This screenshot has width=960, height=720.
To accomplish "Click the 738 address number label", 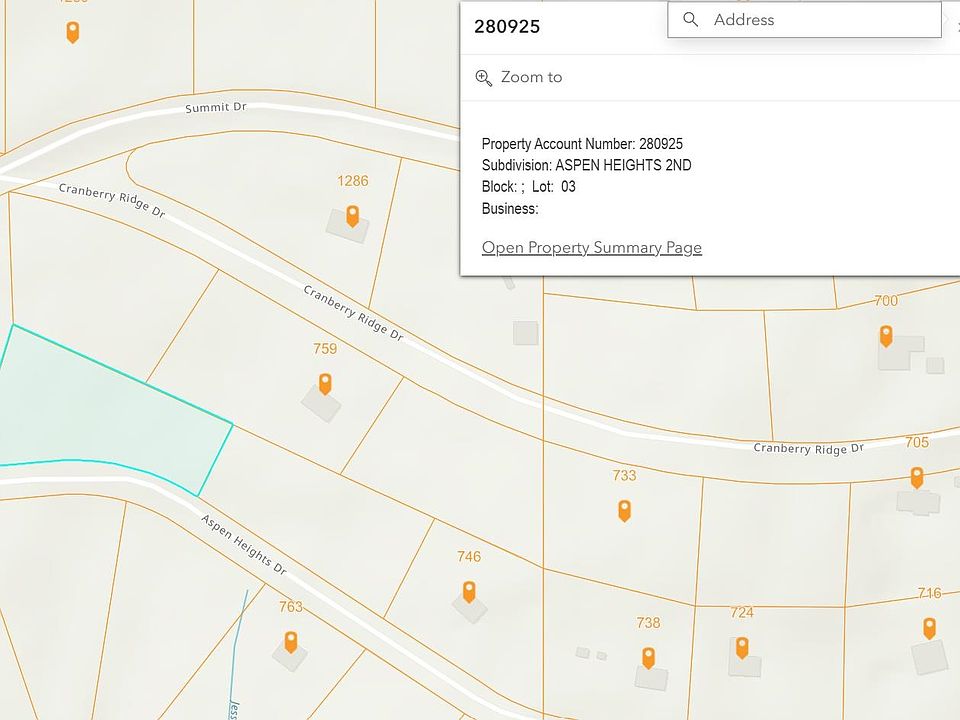I will (648, 623).
